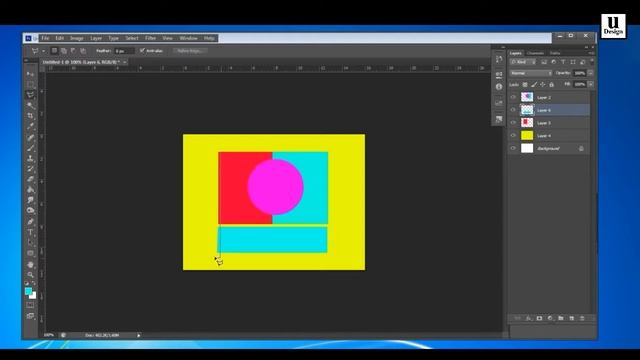Open the Opacity slider arrow
Screen dimensions: 640x360
[591, 73]
